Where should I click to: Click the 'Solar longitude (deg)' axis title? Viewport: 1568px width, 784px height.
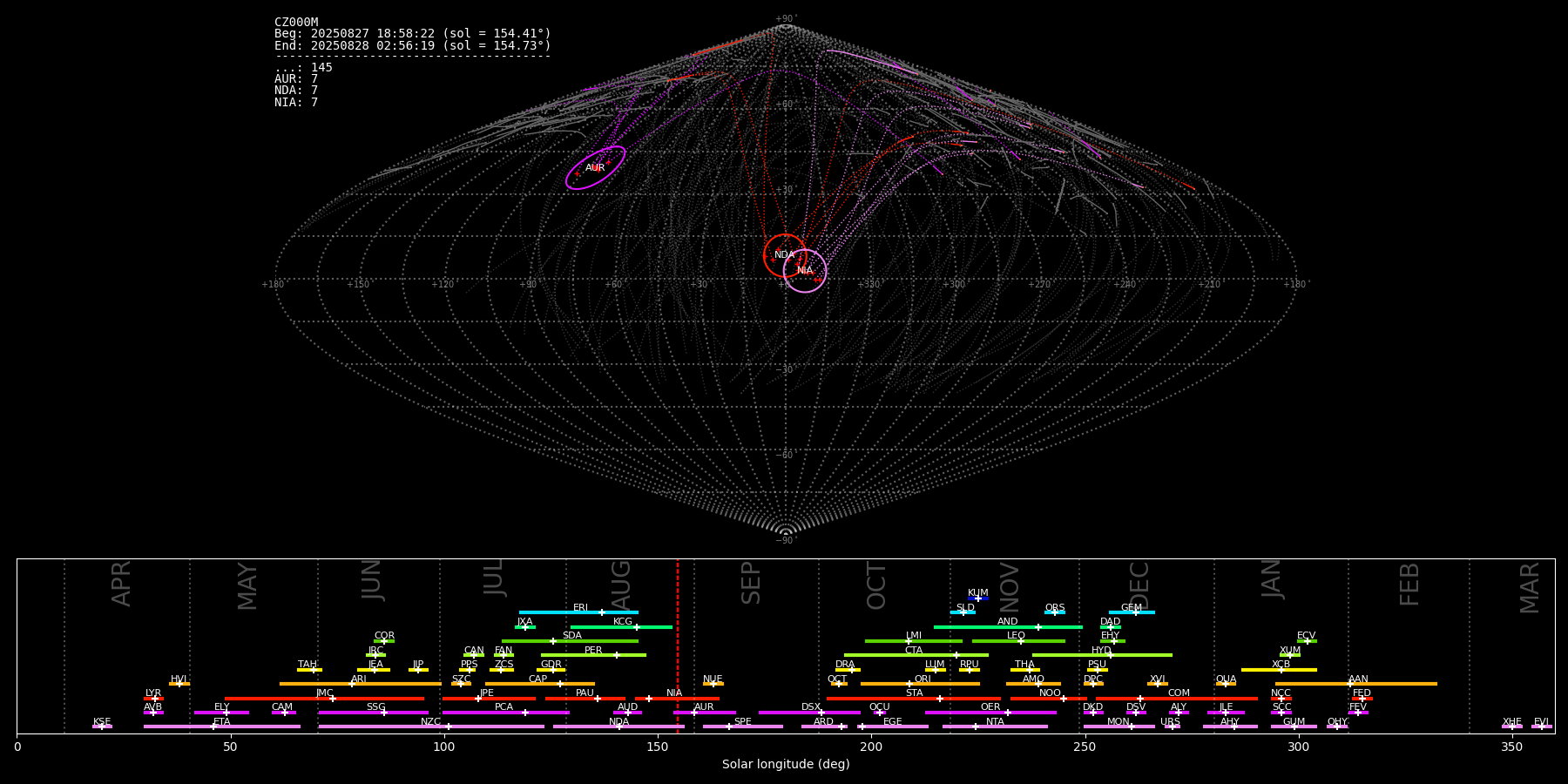point(786,764)
